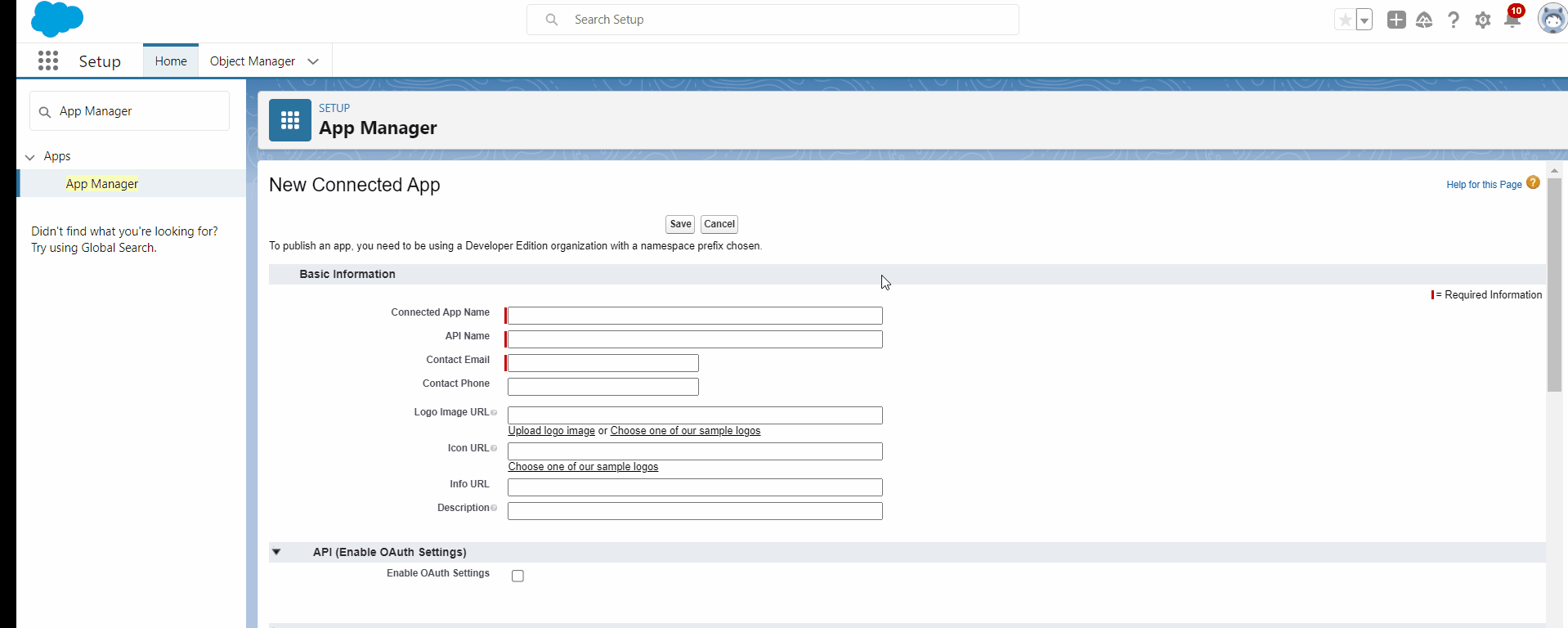Select App Manager in sidebar

102,184
